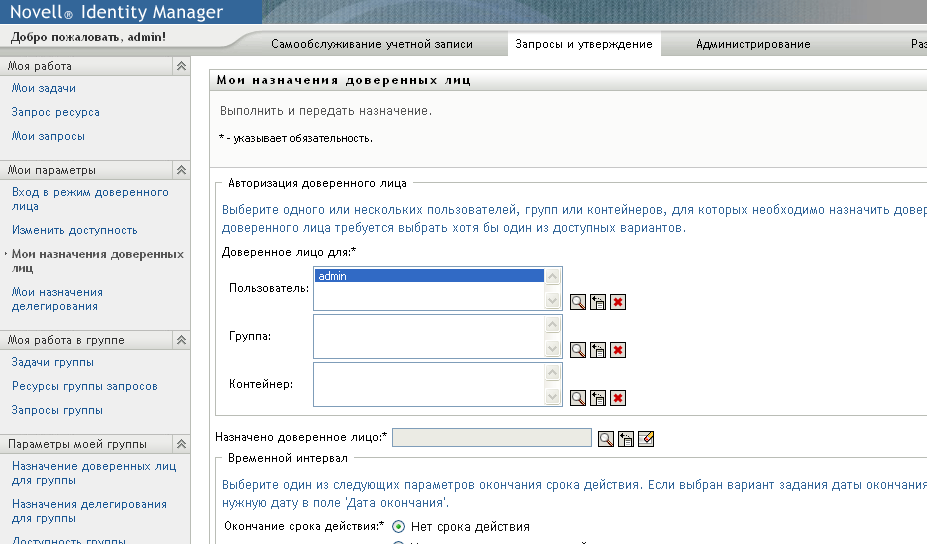Select 'admin' in the Пользователь list
Viewport: 927px width, 544px height.
[429, 276]
